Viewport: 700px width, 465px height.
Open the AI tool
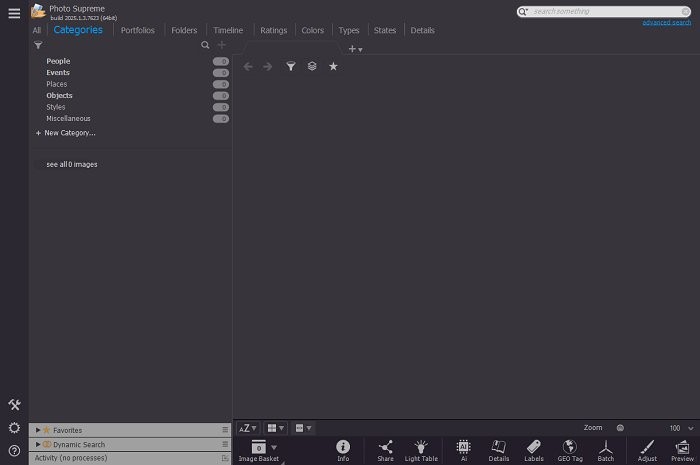coord(464,451)
